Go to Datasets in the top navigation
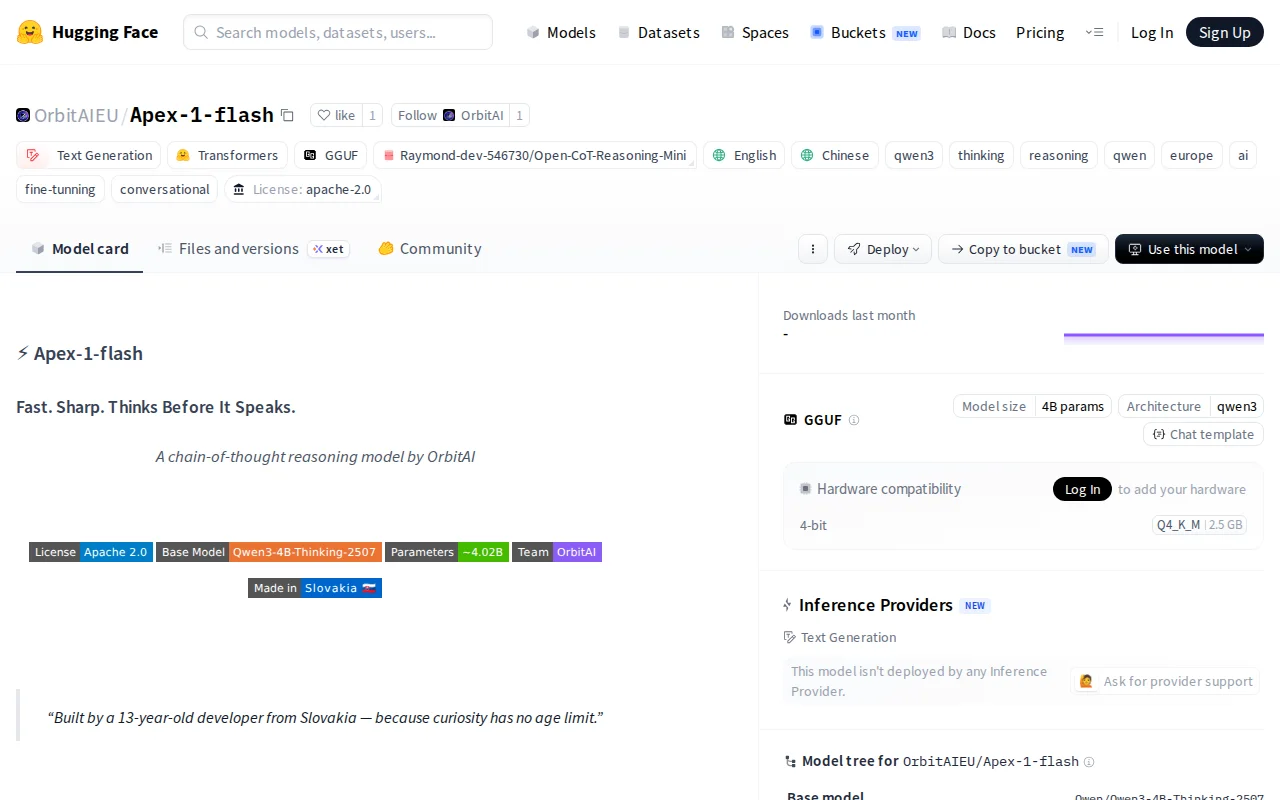 point(658,32)
